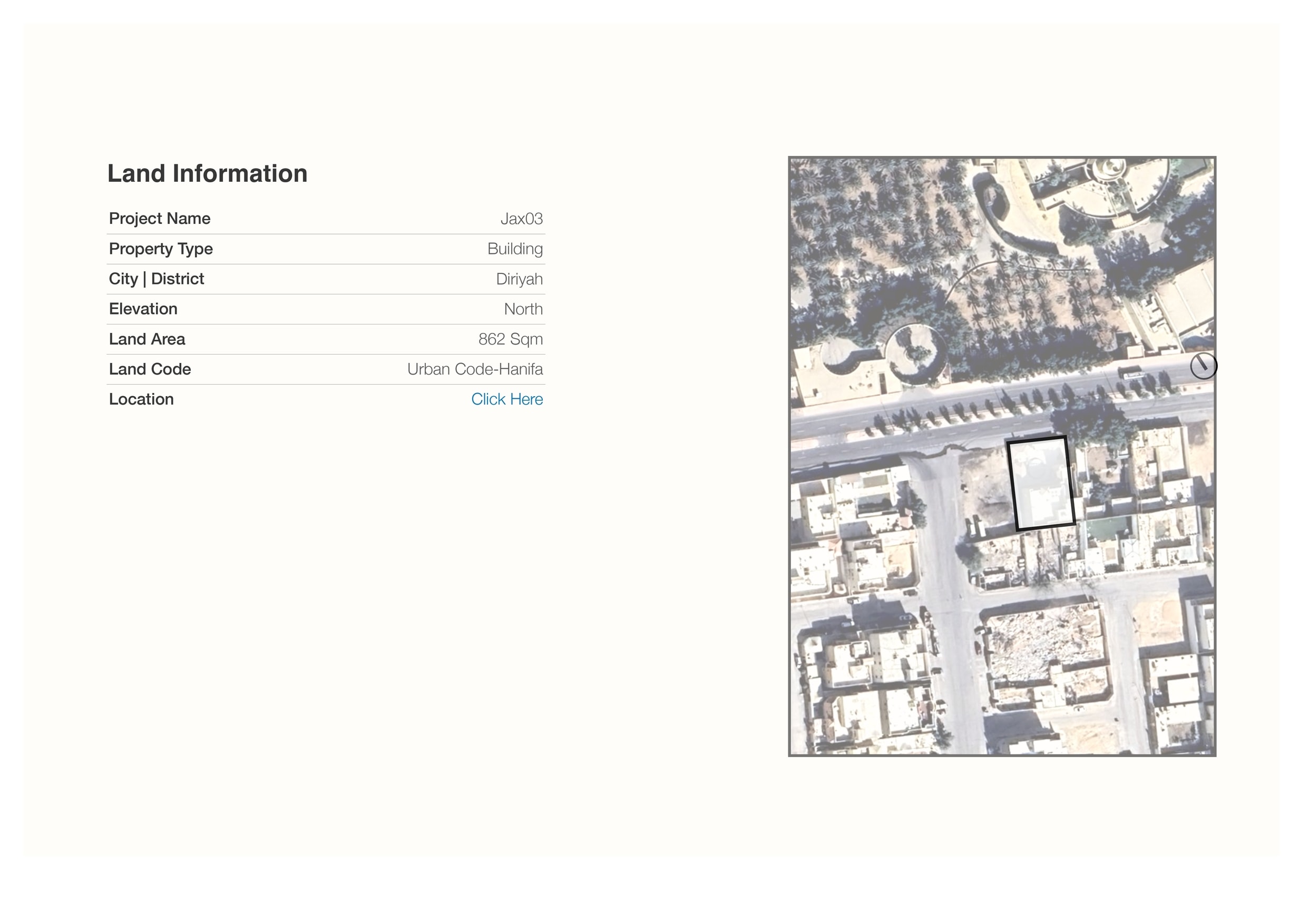Click the Project Name row
The image size is (1309, 924).
pos(159,218)
